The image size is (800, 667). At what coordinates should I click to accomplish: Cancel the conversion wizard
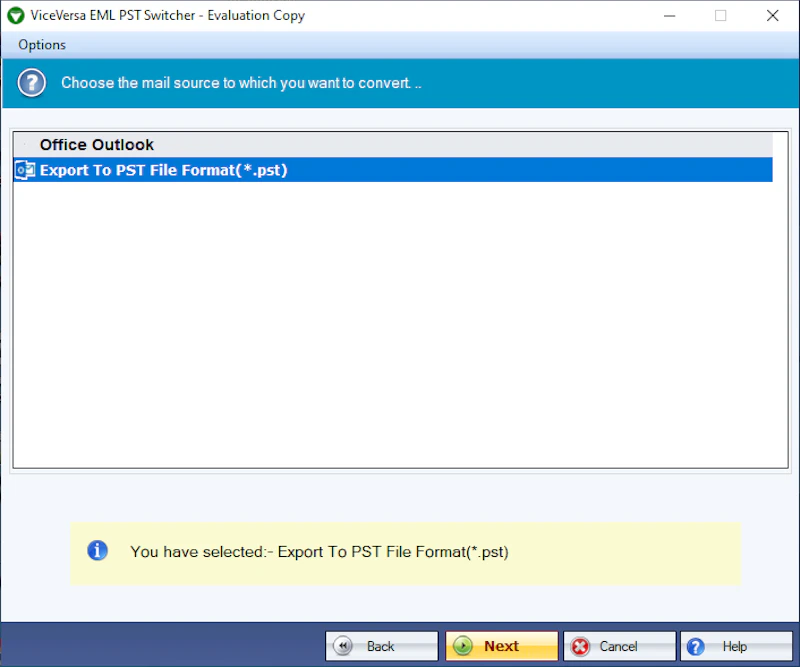click(619, 646)
